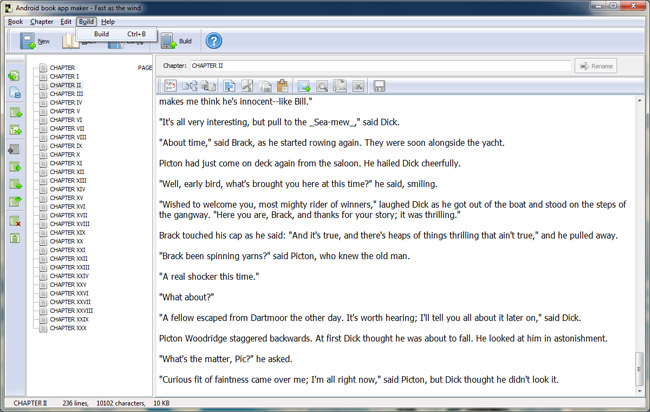Screen dimensions: 650x412
Task: Click the "What about?" line in the text
Action: (x=187, y=297)
